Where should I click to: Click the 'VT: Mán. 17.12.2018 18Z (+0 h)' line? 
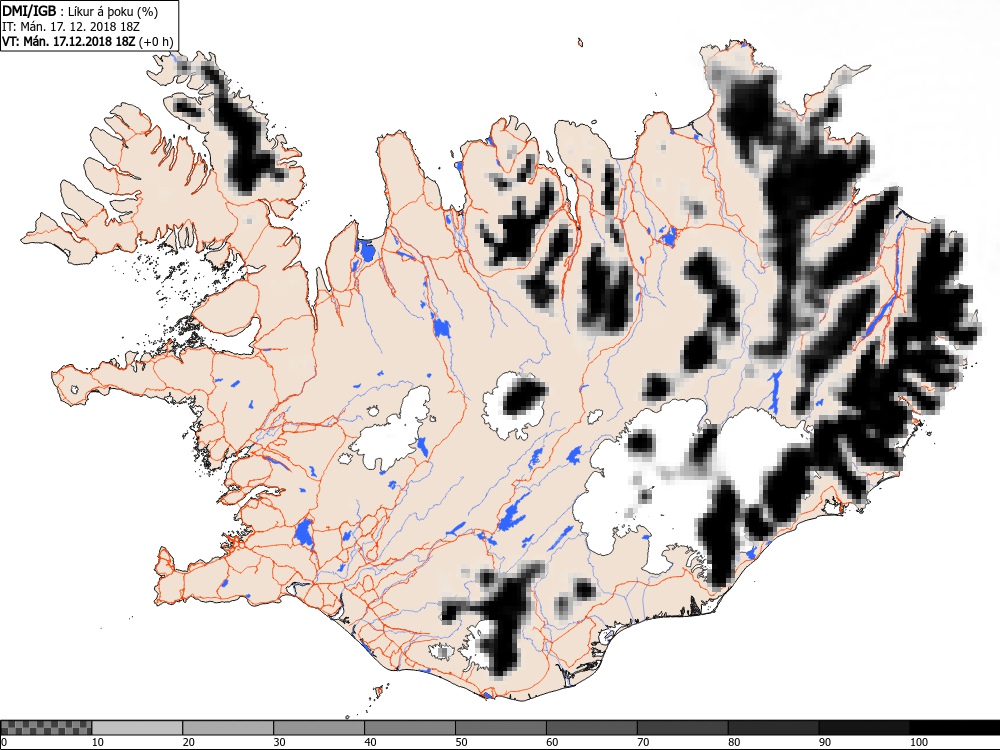coord(87,41)
